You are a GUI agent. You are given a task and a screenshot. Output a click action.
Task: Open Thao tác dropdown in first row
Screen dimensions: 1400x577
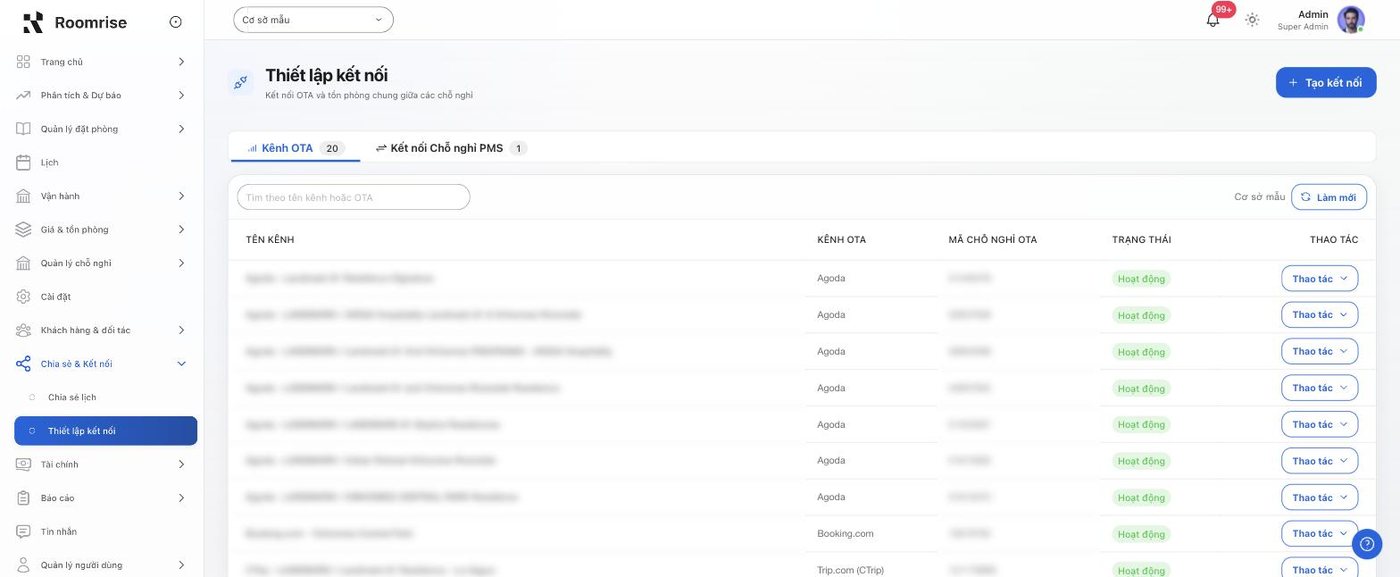[1319, 278]
